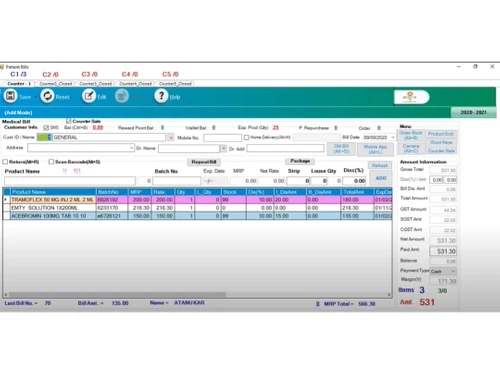Enable the Scan Barcode checkbox
Viewport: 500px width, 375px height.
[x=51, y=162]
